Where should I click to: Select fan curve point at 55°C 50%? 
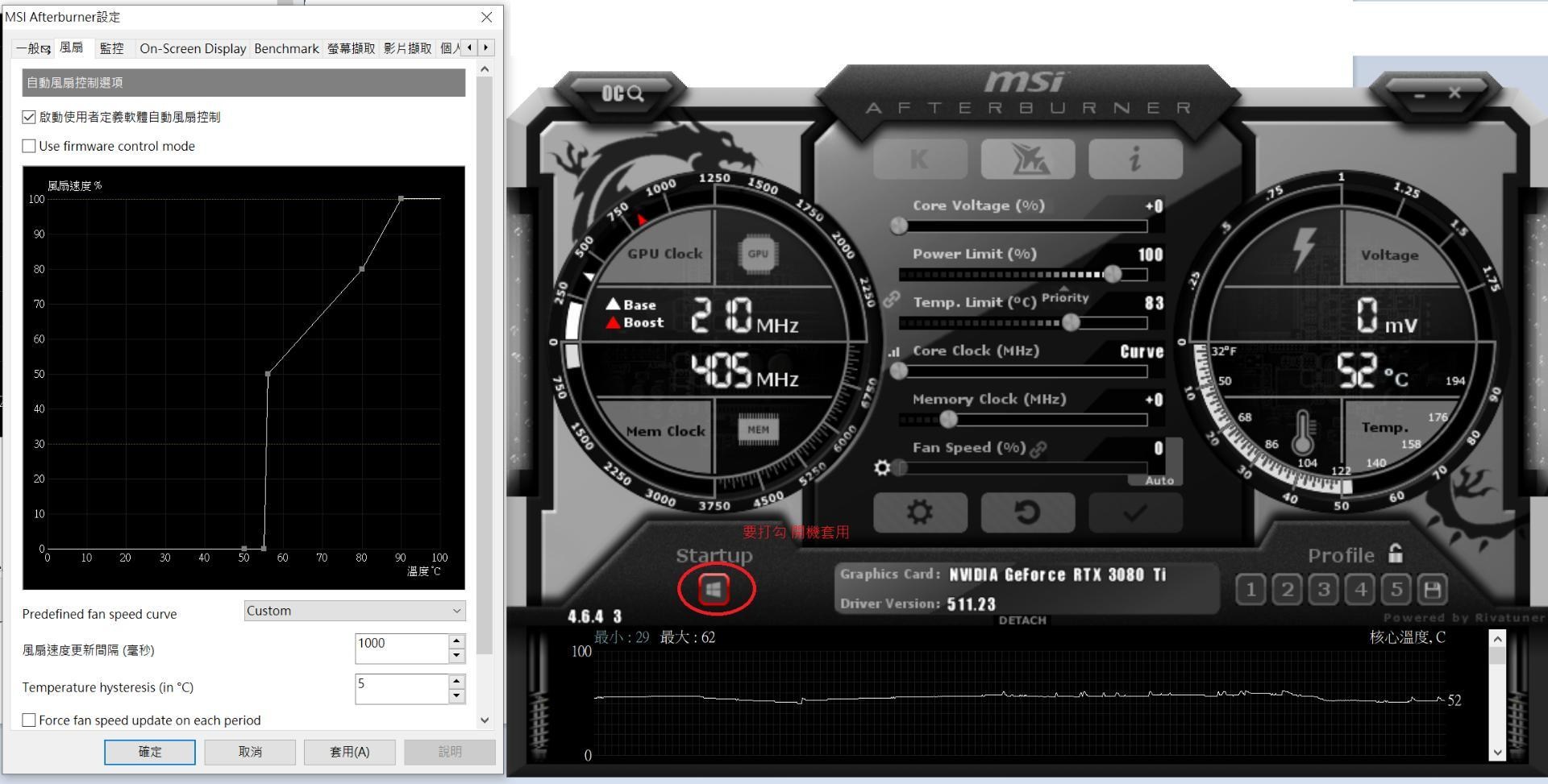tap(268, 374)
